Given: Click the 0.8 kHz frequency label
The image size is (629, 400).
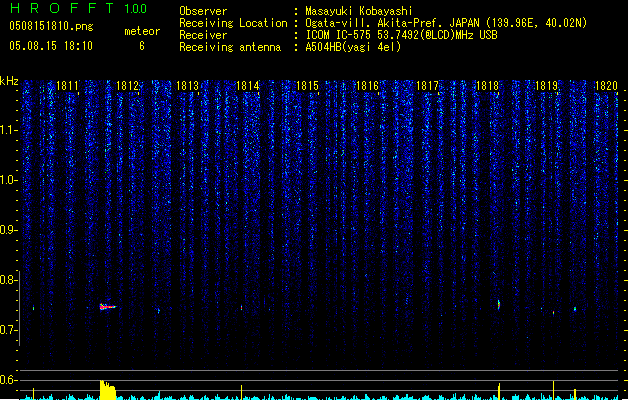Looking at the screenshot, I should [9, 280].
